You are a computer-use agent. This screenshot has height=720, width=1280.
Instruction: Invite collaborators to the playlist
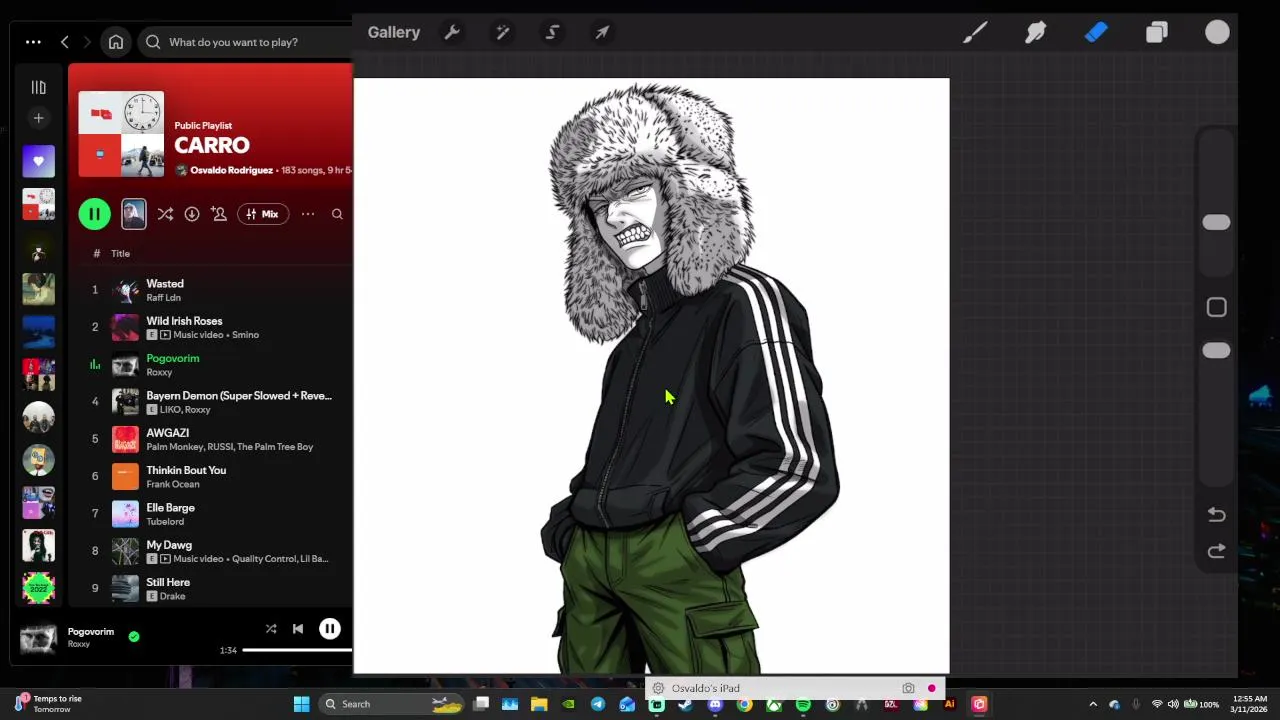pyautogui.click(x=219, y=214)
